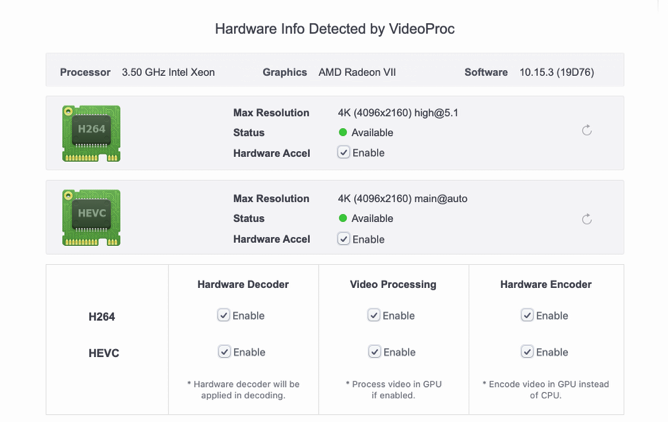Toggle HEVC Hardware Accel Enable checkbox
The image size is (668, 422).
344,239
